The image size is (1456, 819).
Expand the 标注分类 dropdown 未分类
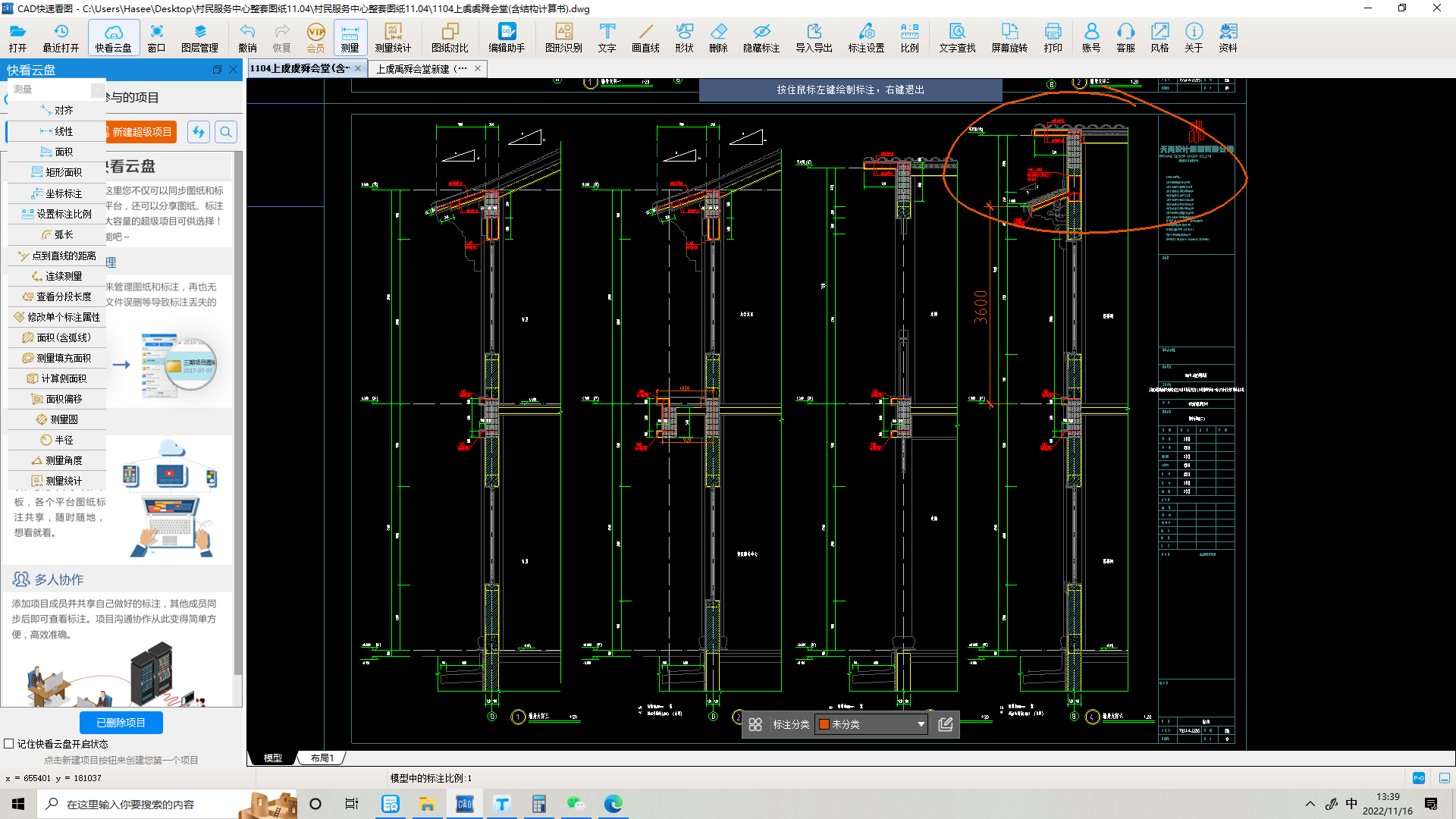click(x=872, y=724)
